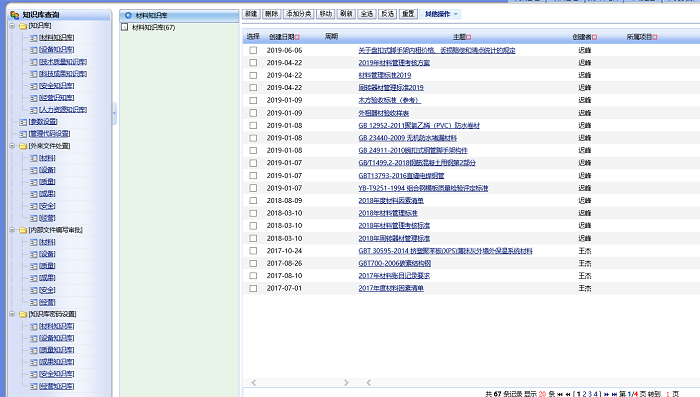Click the 周期 column header

332,37
